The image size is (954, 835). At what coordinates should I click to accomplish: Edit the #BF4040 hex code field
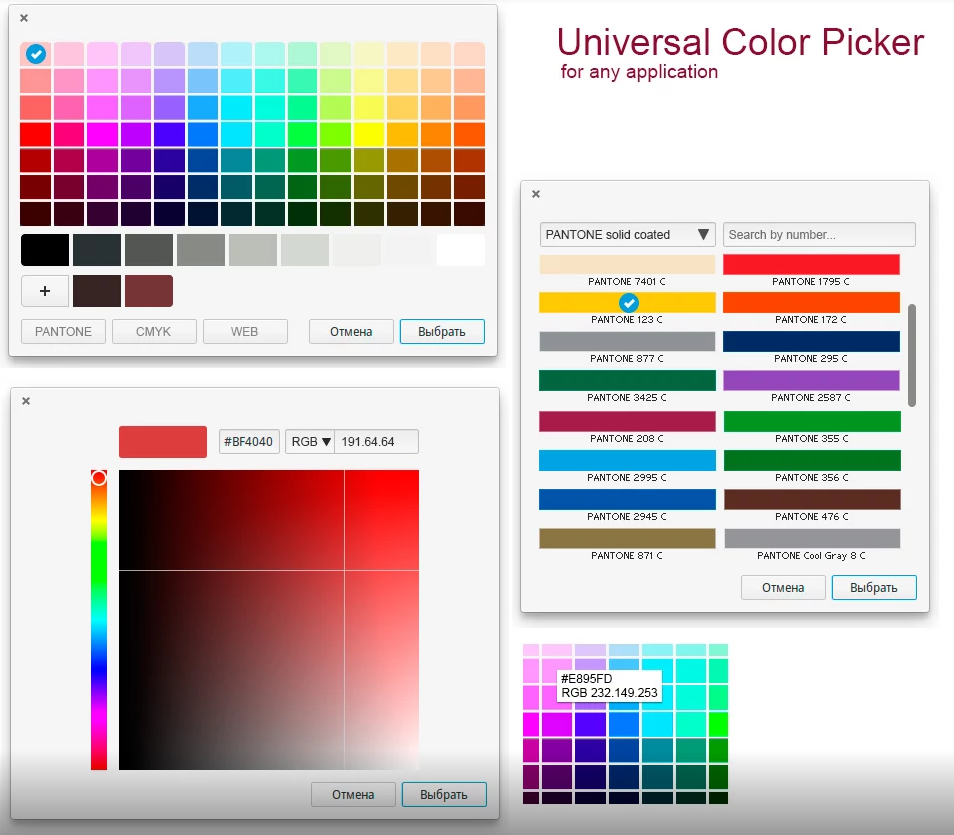[x=249, y=442]
